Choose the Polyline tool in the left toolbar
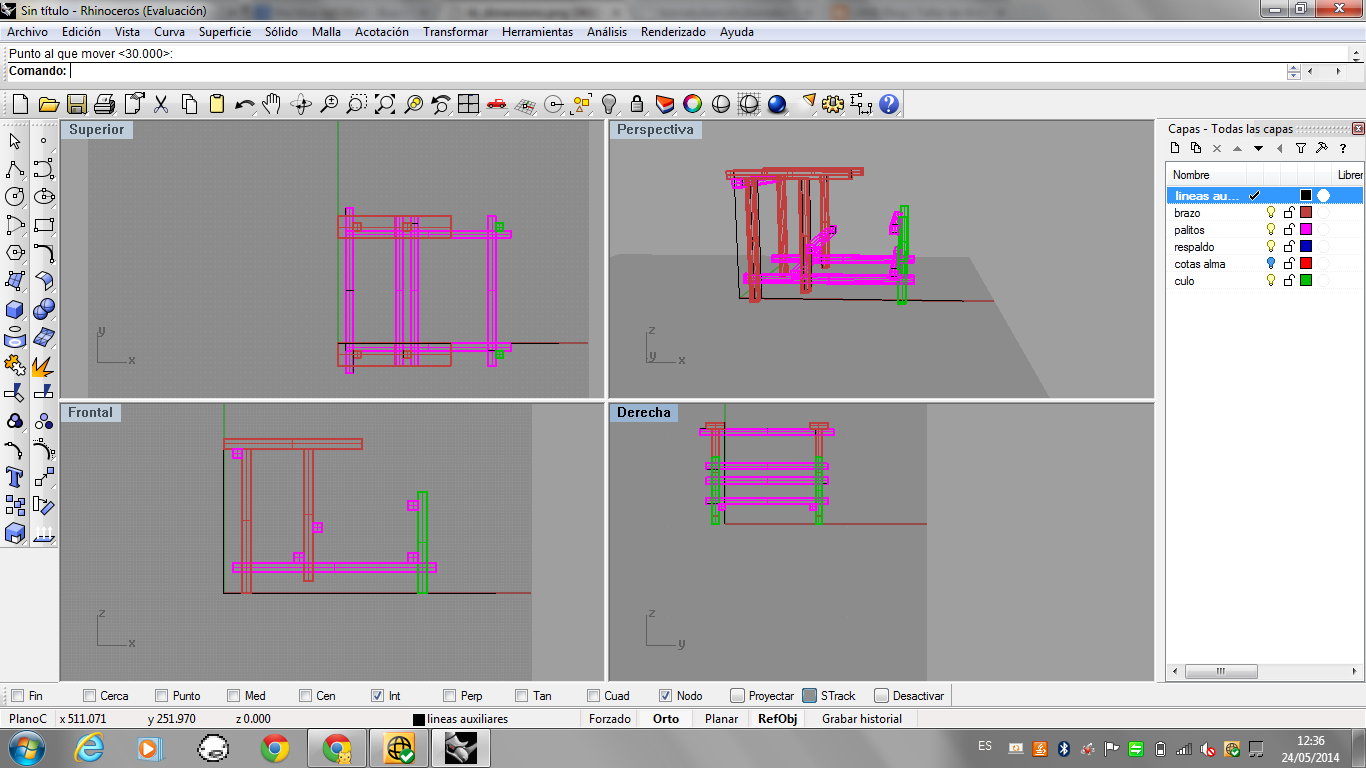 [15, 169]
